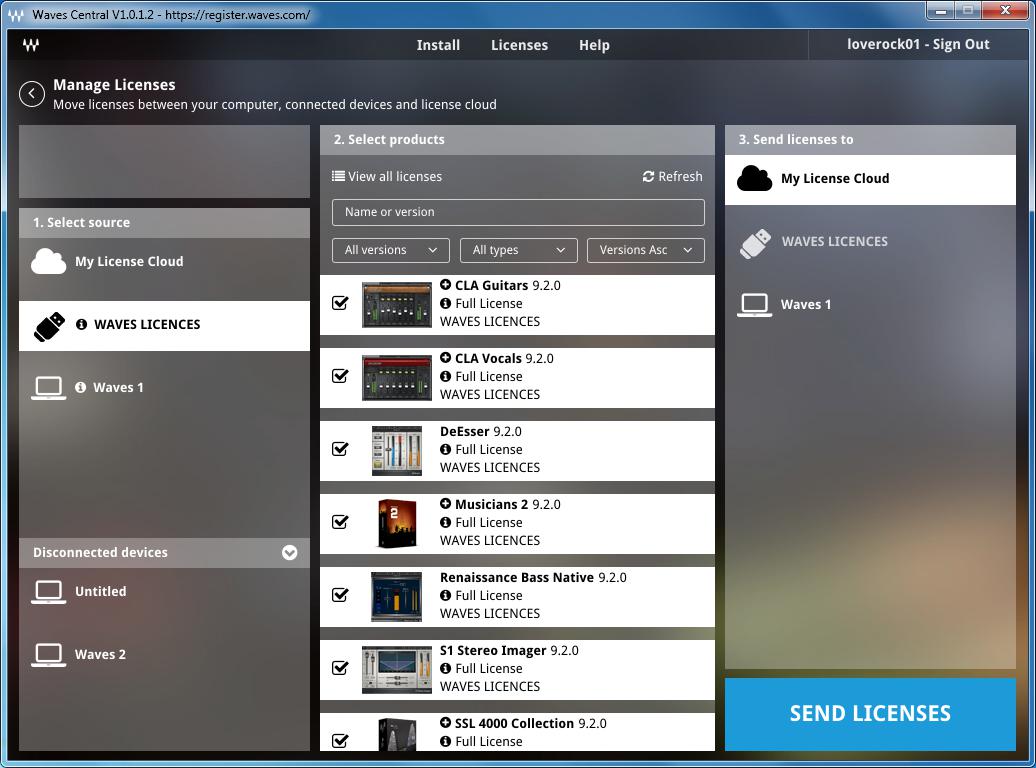Click USB icon in Send licenses to panel
The image size is (1036, 768).
[x=755, y=243]
